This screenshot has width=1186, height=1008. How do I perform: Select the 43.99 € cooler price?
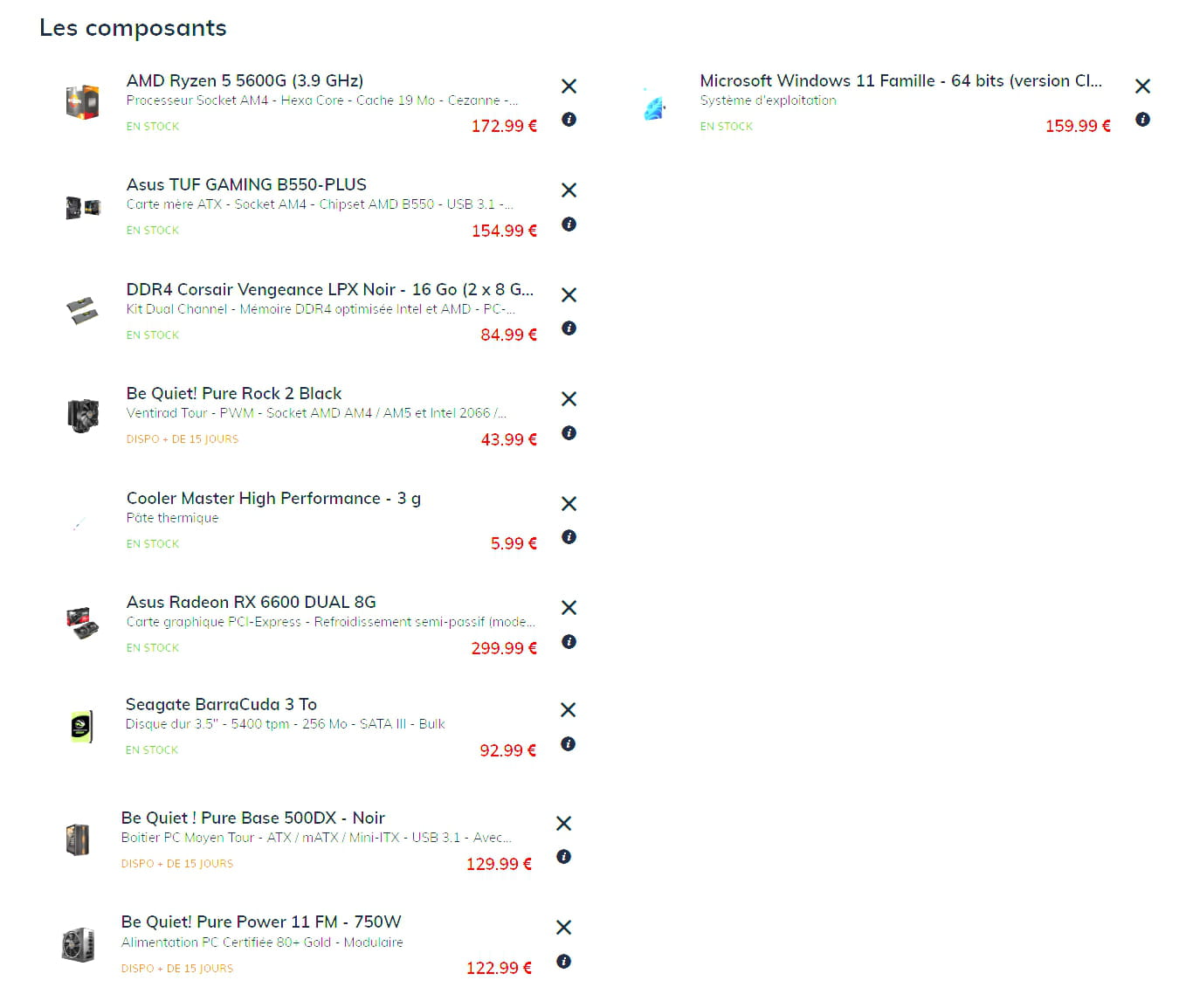pyautogui.click(x=508, y=439)
